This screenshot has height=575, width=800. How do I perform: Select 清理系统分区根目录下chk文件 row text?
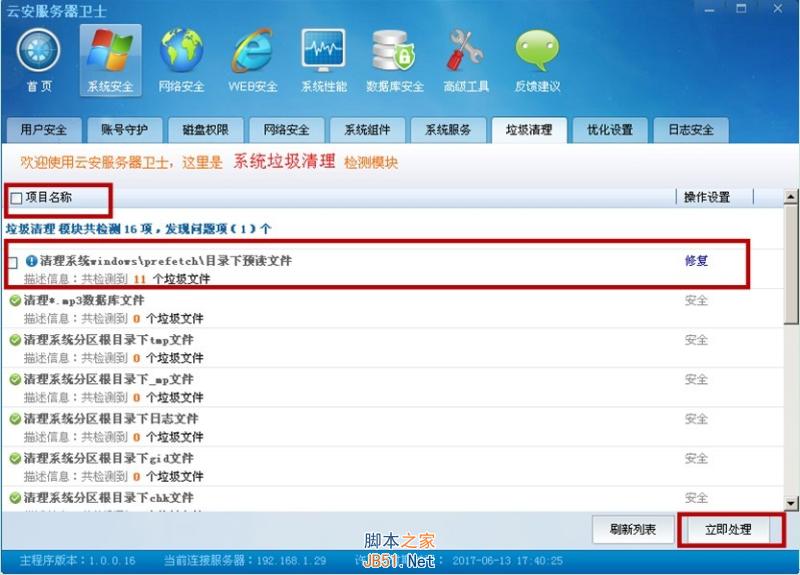pos(109,497)
